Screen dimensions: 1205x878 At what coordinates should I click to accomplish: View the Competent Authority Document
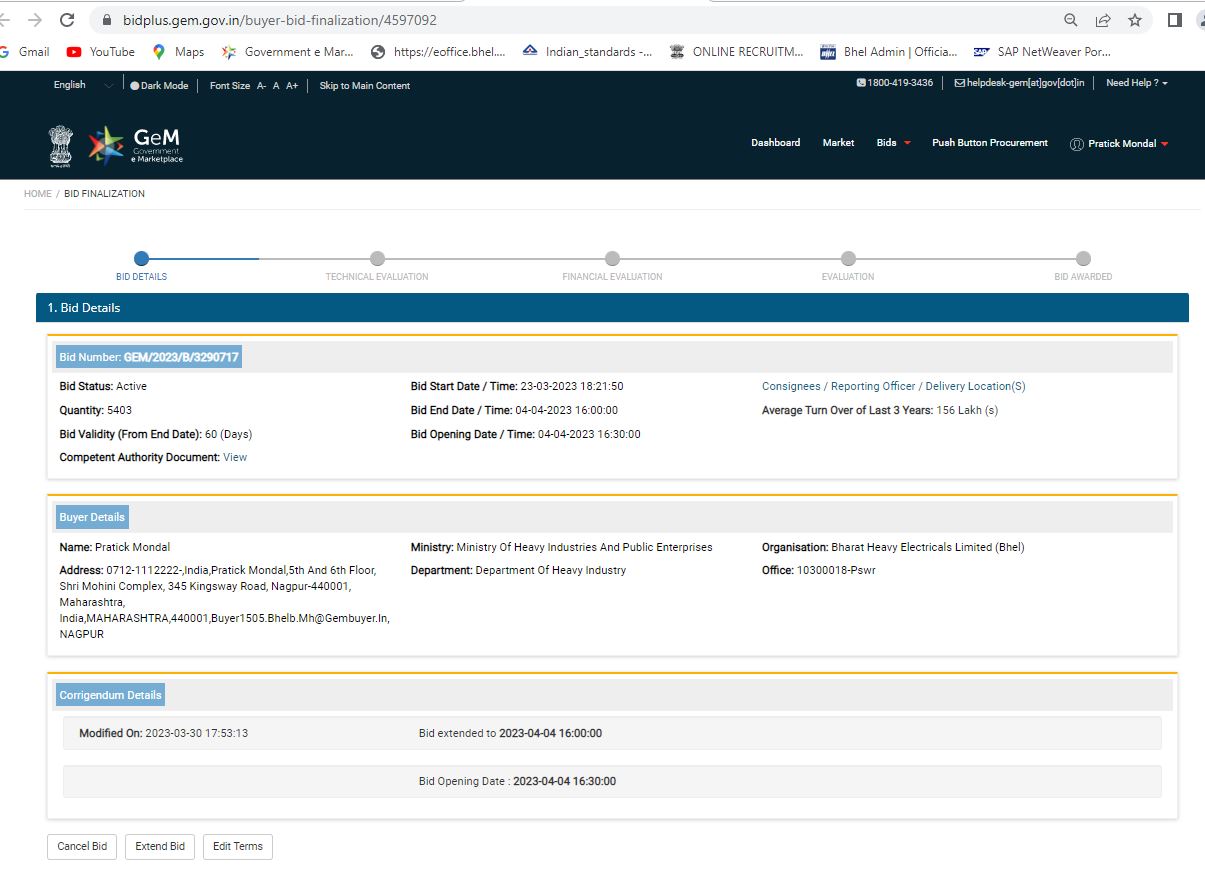click(235, 457)
